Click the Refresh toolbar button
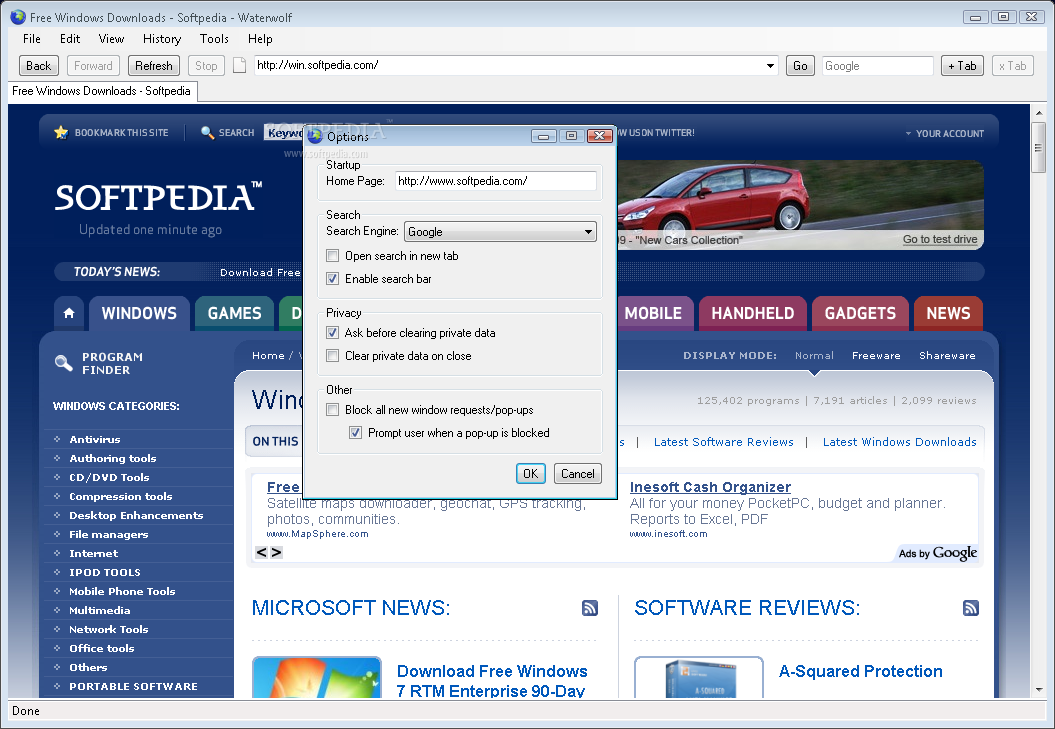Viewport: 1055px width, 729px height. (x=153, y=65)
